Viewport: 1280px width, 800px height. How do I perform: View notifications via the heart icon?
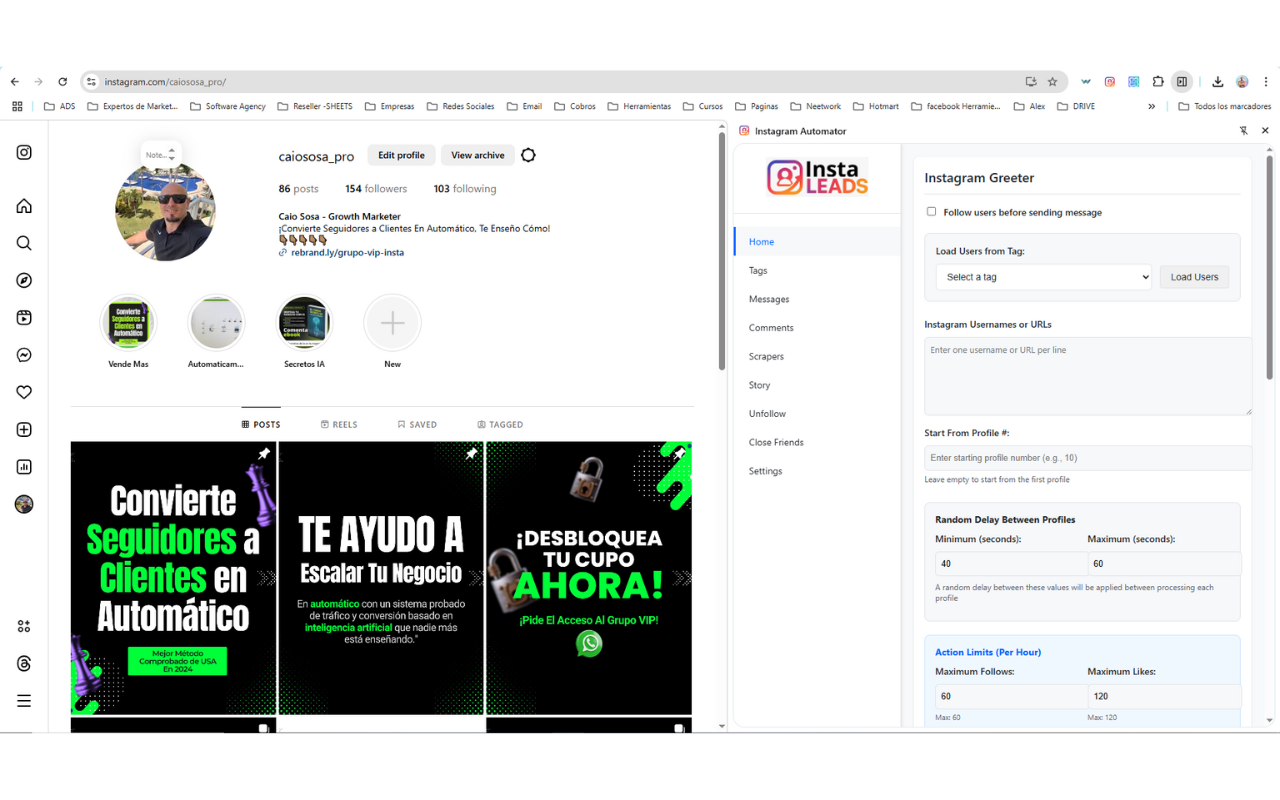24,392
